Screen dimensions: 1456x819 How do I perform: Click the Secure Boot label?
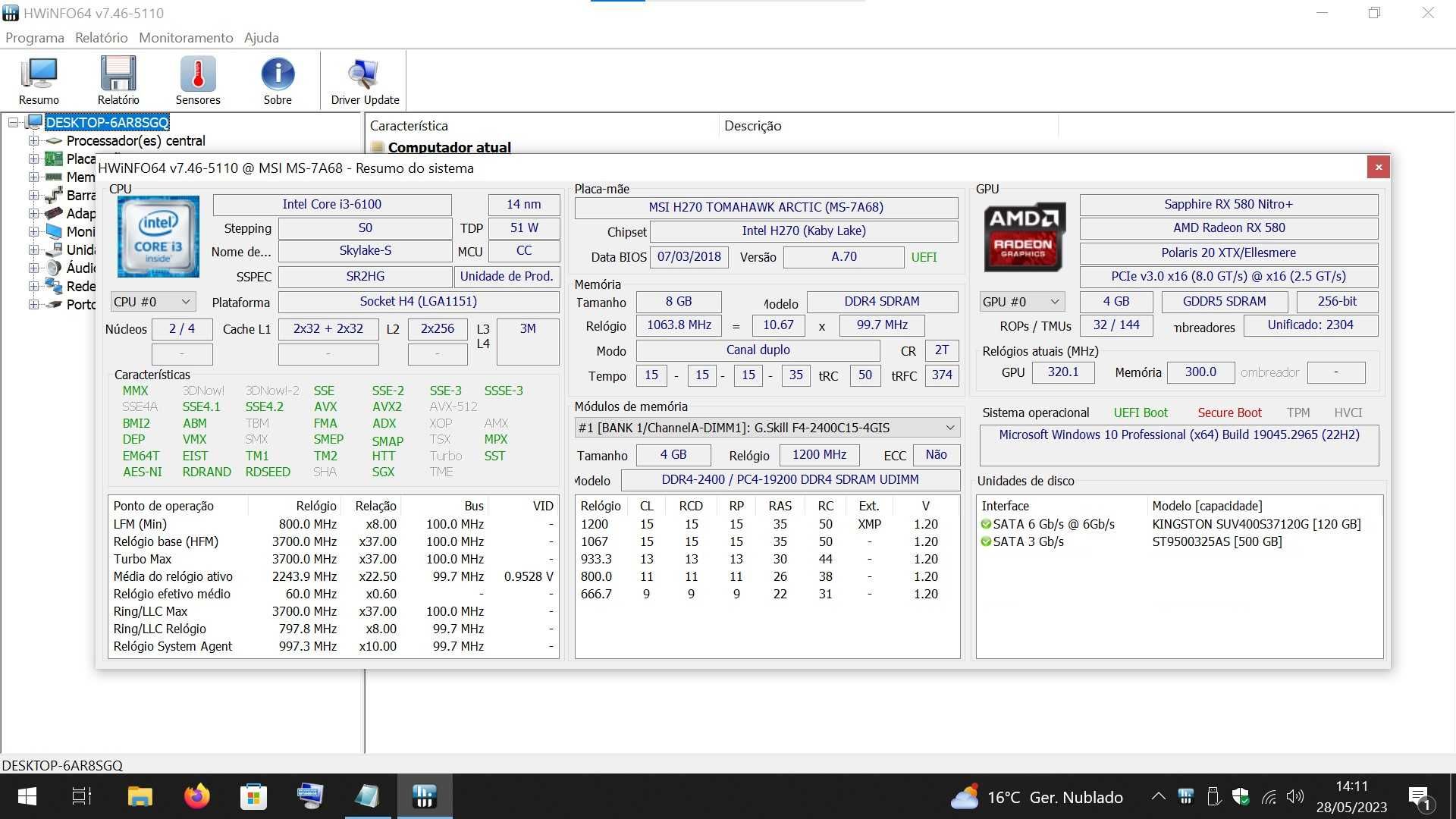[1229, 413]
